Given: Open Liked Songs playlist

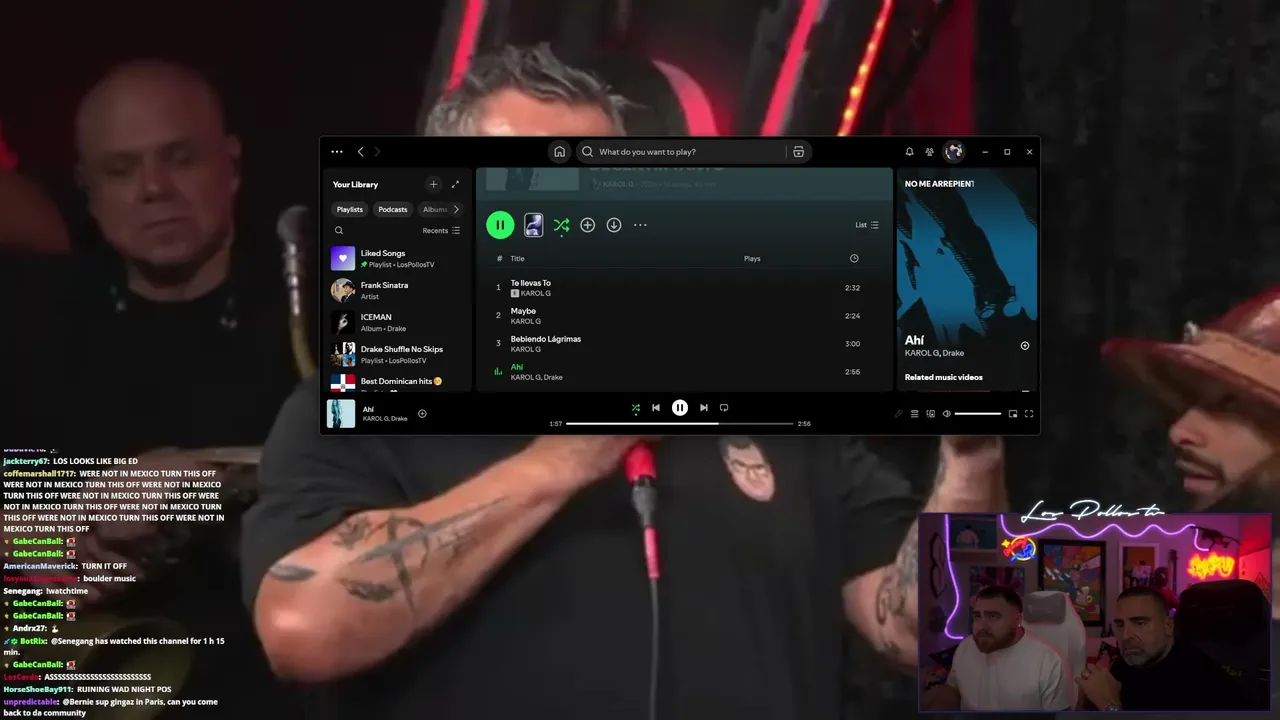Looking at the screenshot, I should click(x=398, y=259).
